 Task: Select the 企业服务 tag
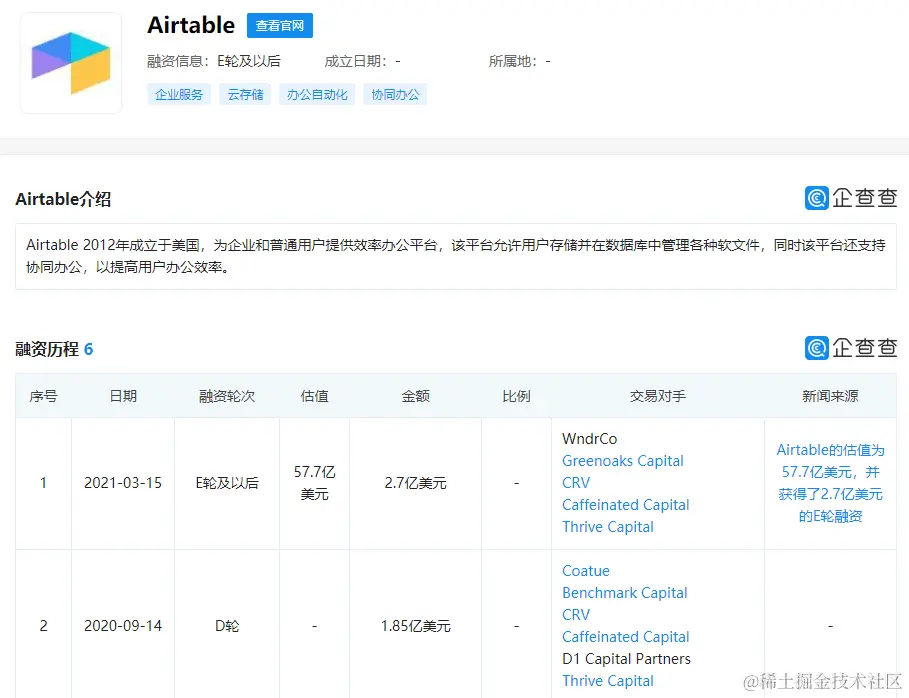pos(179,94)
